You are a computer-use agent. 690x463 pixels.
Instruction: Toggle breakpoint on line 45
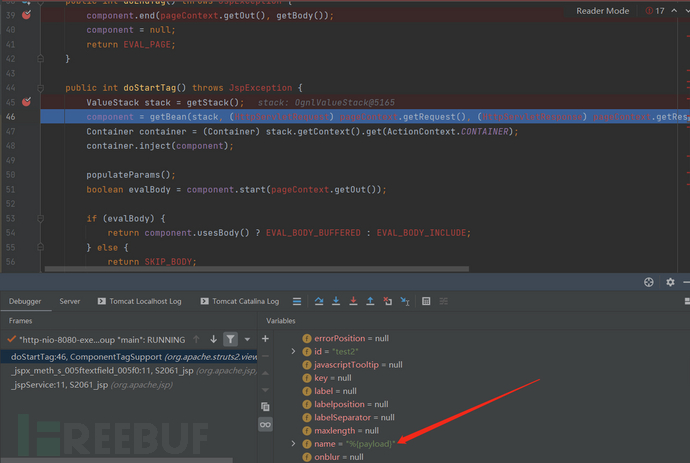click(x=26, y=102)
